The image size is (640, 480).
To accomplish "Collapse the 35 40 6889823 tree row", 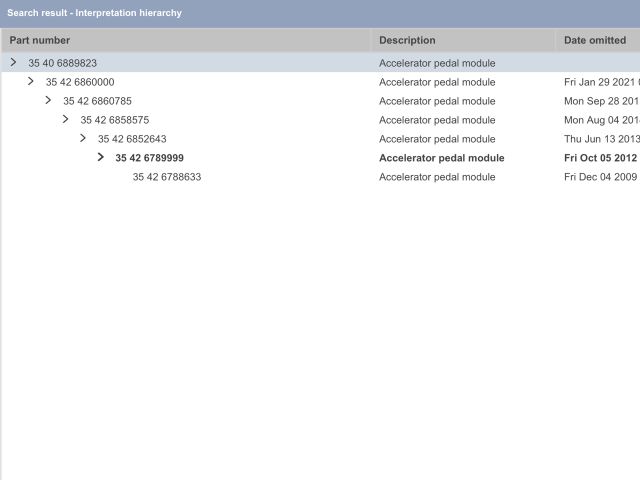I will tap(13, 62).
